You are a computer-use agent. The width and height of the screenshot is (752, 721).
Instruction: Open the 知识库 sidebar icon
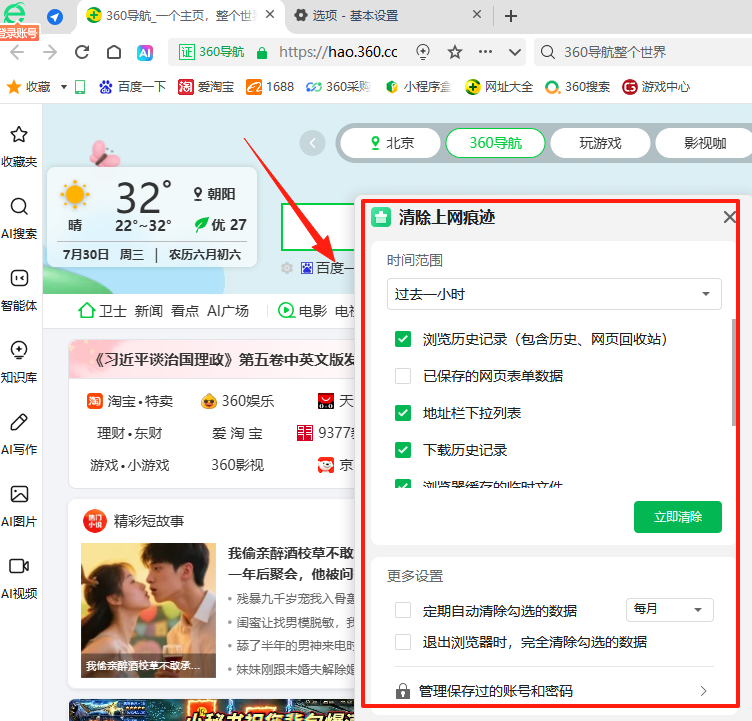19,350
